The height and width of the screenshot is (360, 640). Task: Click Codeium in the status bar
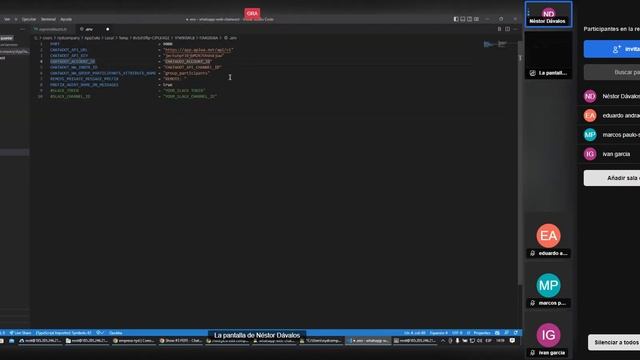pos(116,333)
